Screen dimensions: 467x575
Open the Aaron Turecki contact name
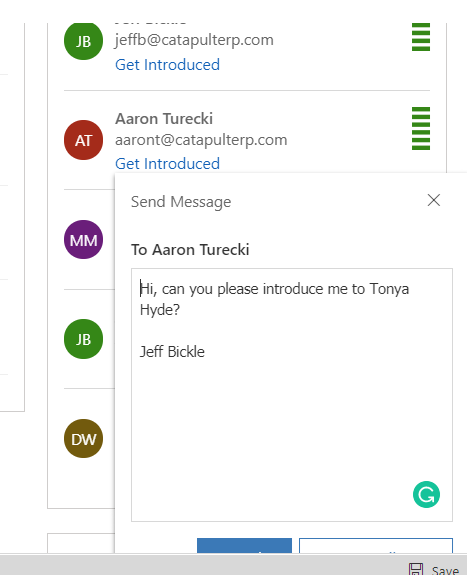pos(164,119)
